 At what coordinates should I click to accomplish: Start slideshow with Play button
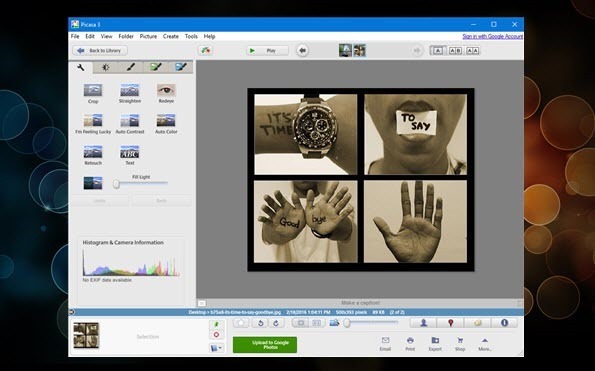click(267, 50)
